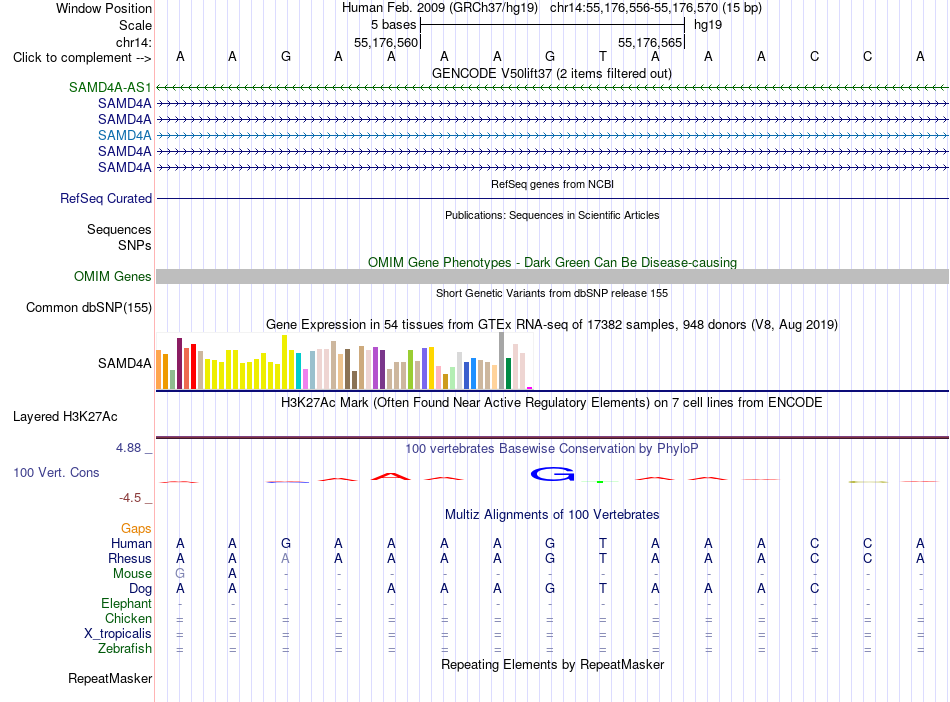Select the X_tropicalis species label

coord(118,634)
